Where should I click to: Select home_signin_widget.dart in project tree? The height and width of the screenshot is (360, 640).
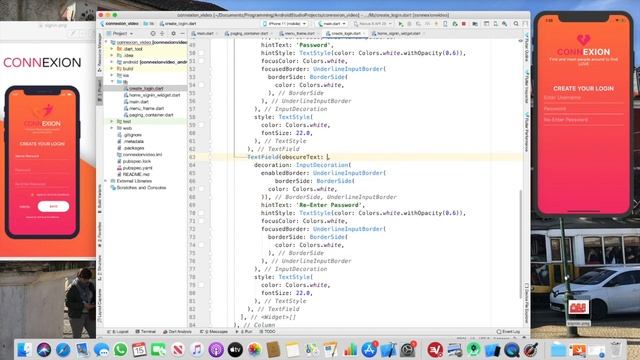coord(154,95)
